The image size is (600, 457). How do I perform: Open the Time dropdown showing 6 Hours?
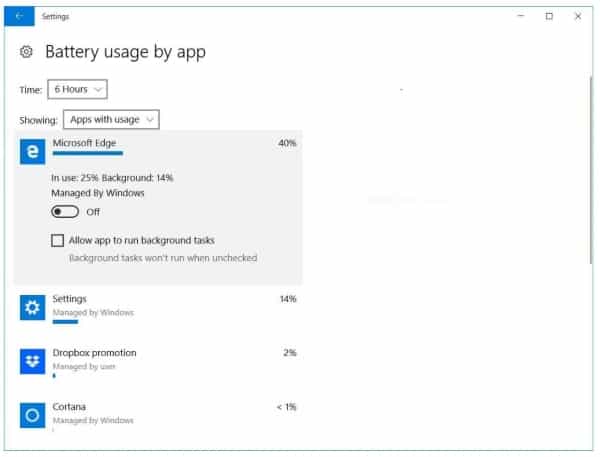click(x=77, y=90)
